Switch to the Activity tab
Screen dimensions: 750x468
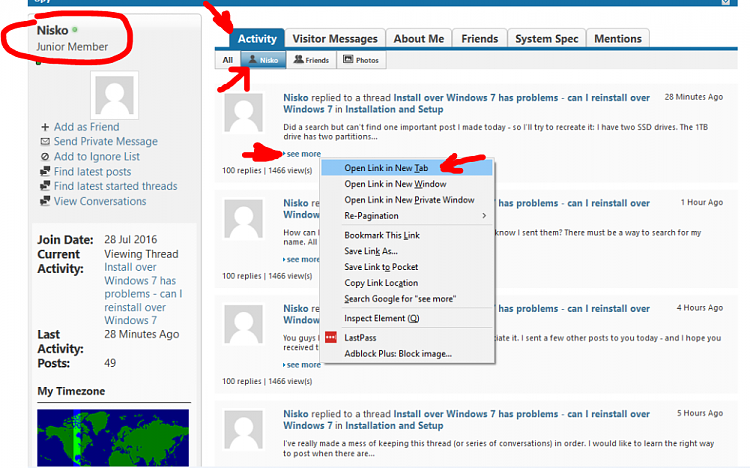(257, 39)
